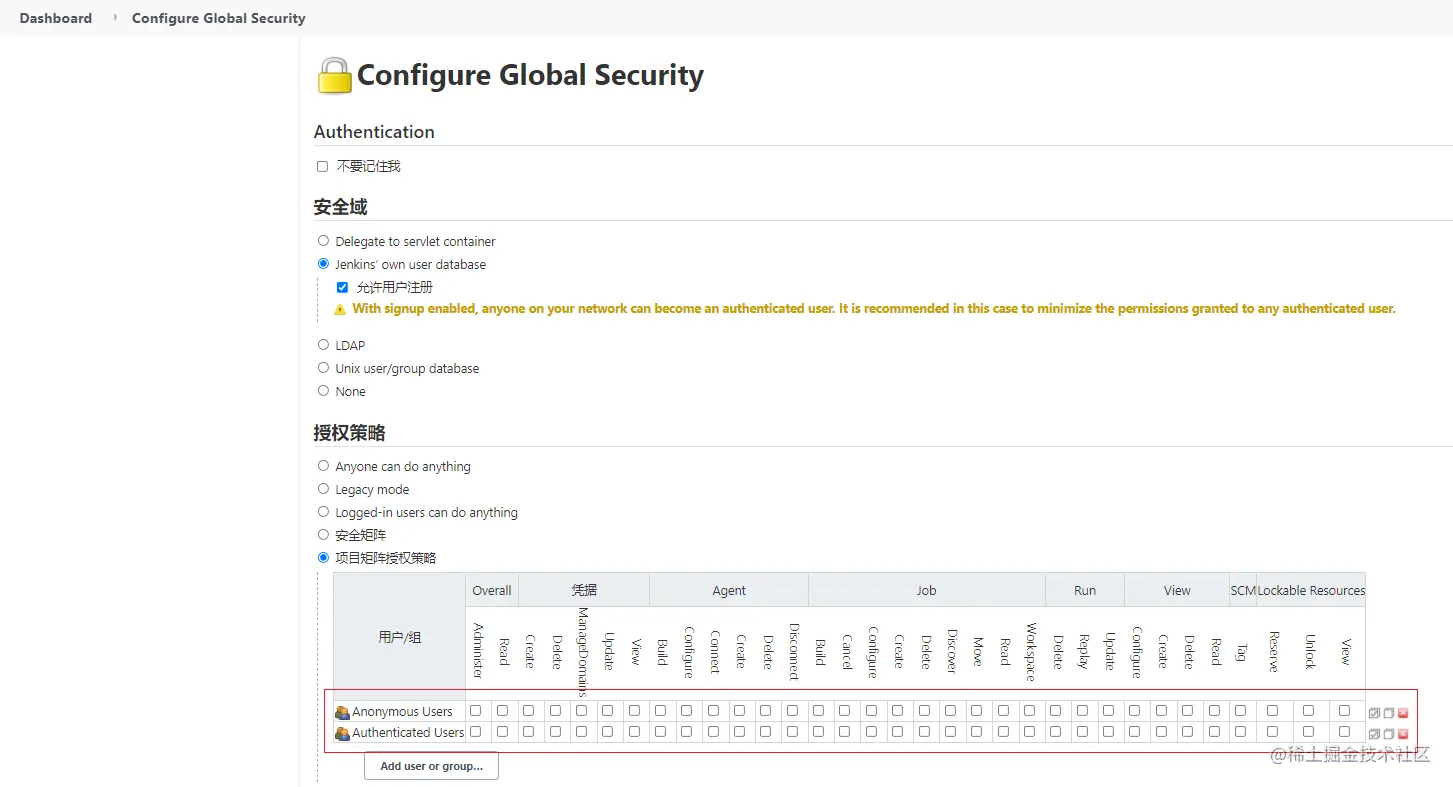The height and width of the screenshot is (787, 1453).
Task: Choose Unix user/group database option
Action: click(323, 368)
